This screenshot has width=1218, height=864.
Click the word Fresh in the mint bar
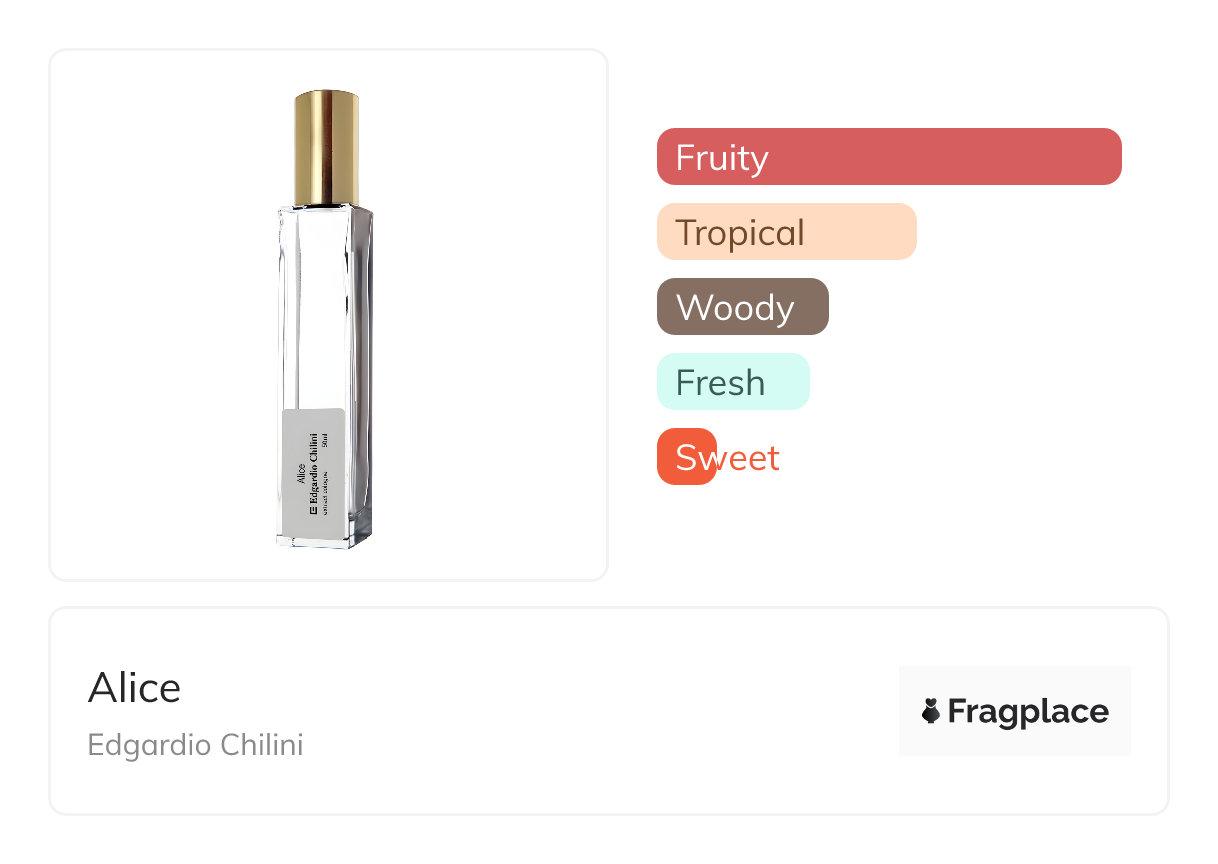(x=720, y=382)
